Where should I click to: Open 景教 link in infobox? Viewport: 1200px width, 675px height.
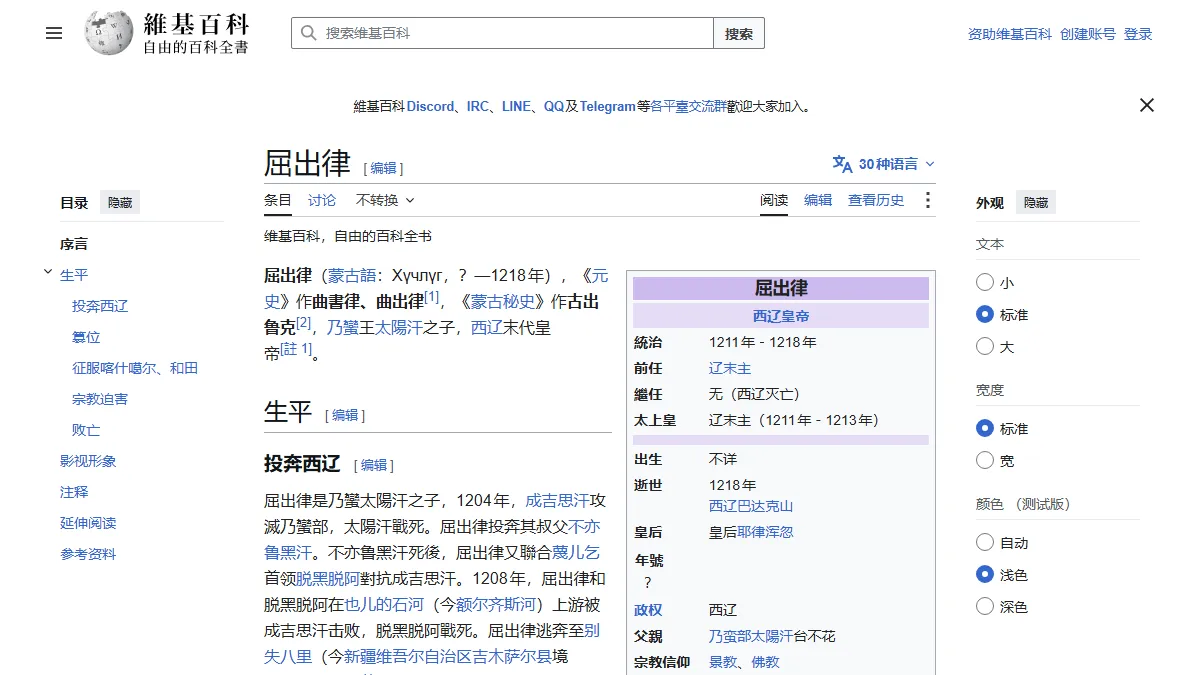[723, 662]
